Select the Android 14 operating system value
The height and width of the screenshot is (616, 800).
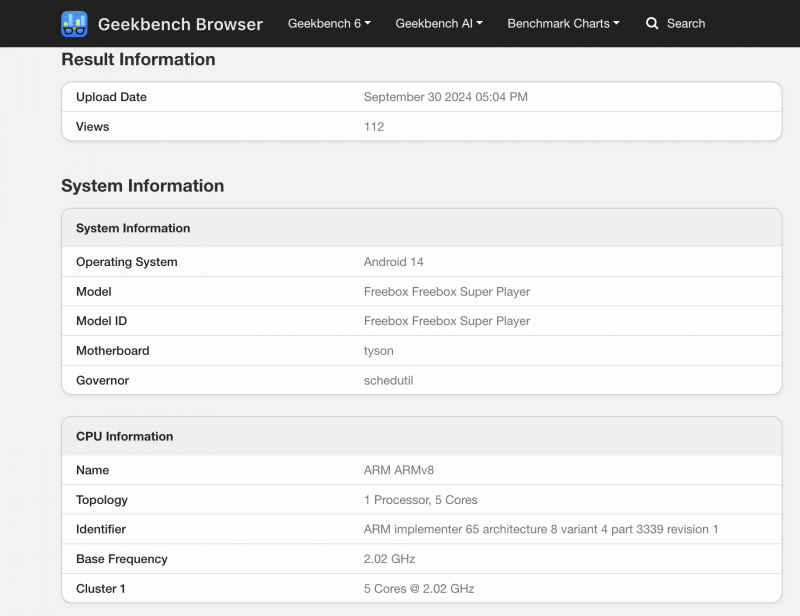pos(393,262)
